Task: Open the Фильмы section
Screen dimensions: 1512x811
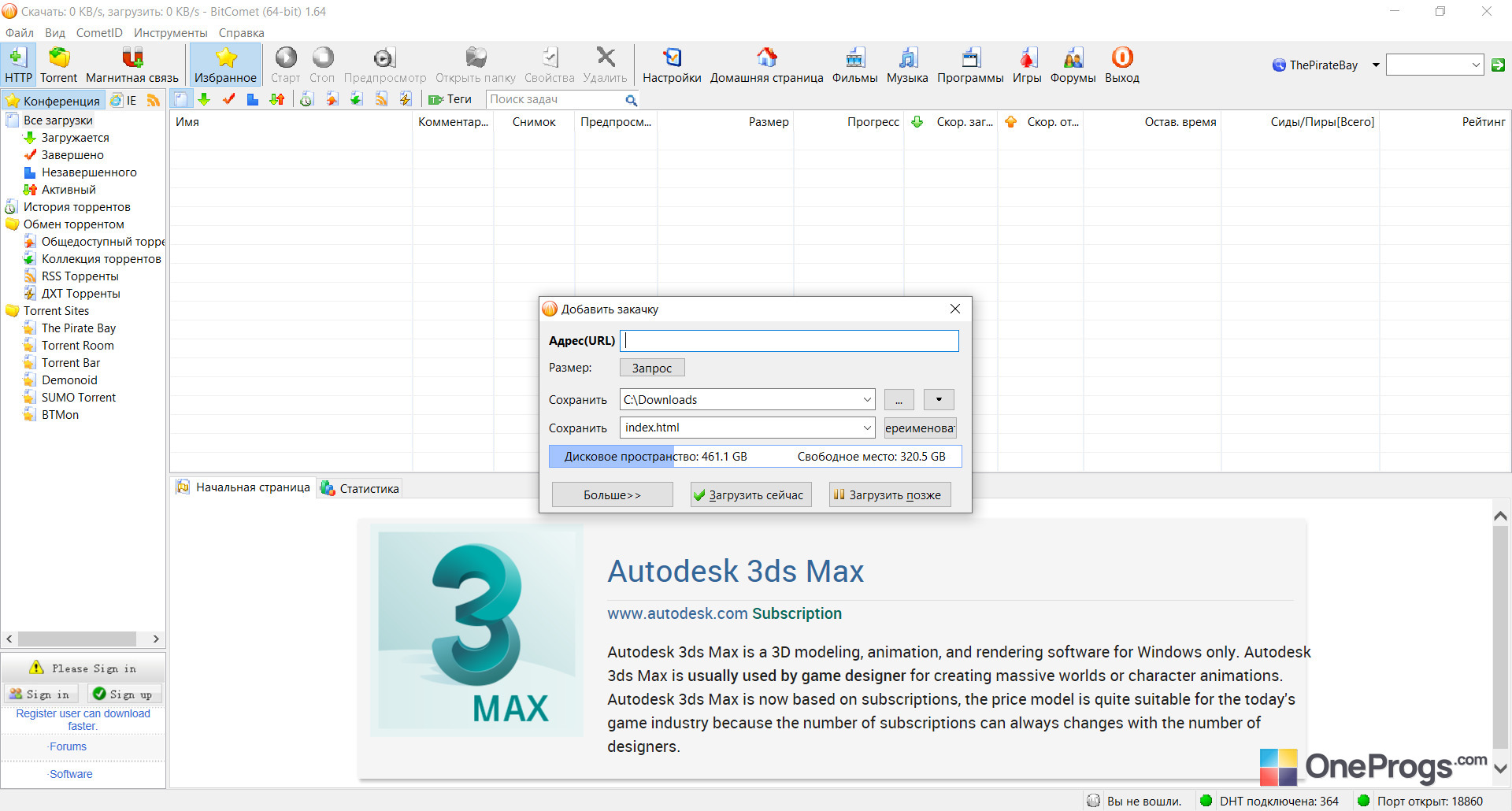Action: (x=854, y=65)
